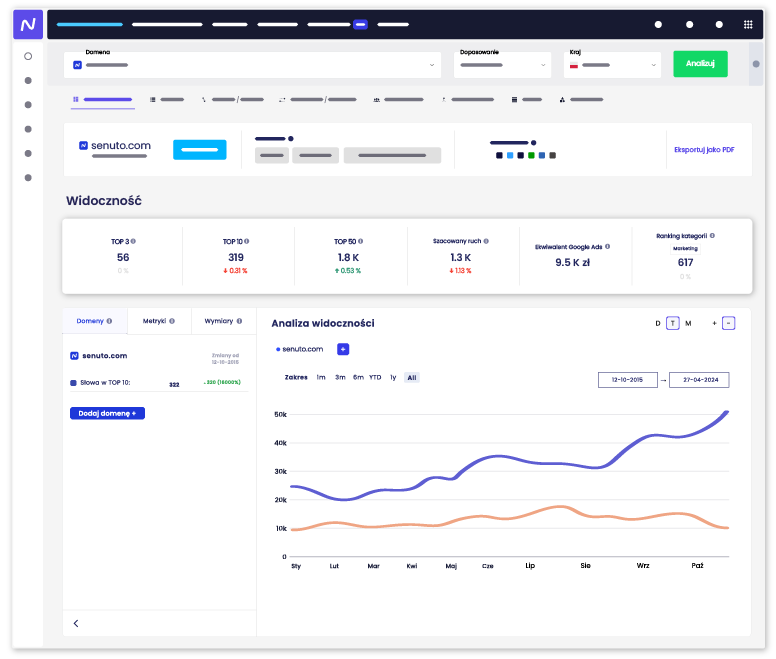Image resolution: width=776 pixels, height=659 pixels.
Task: Toggle the T weekly view option
Action: pyautogui.click(x=673, y=324)
